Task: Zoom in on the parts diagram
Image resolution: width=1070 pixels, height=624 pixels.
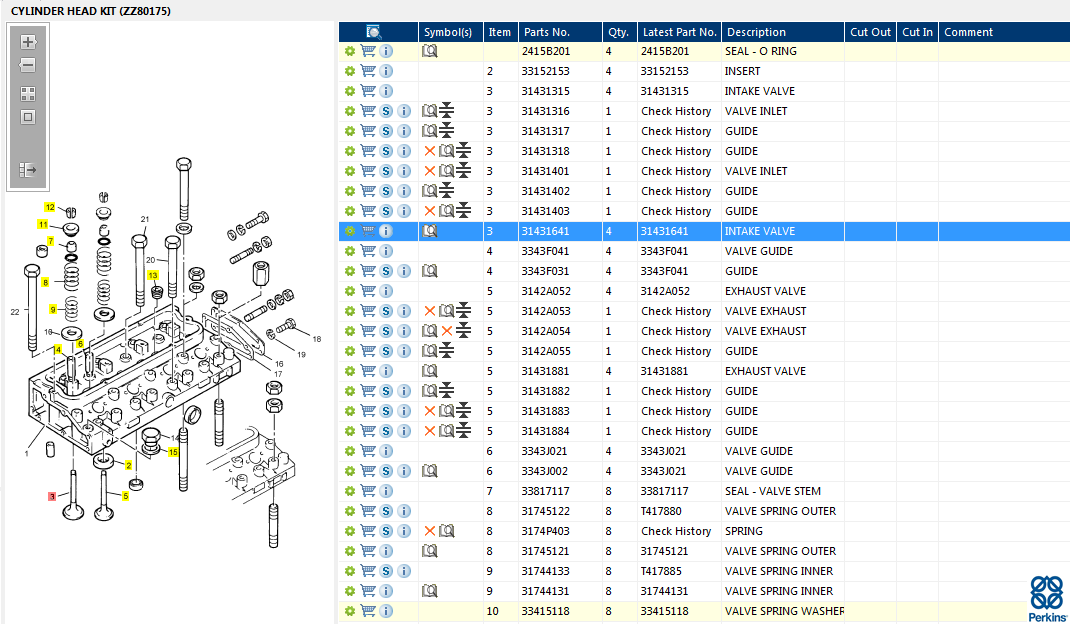Action: coord(28,42)
